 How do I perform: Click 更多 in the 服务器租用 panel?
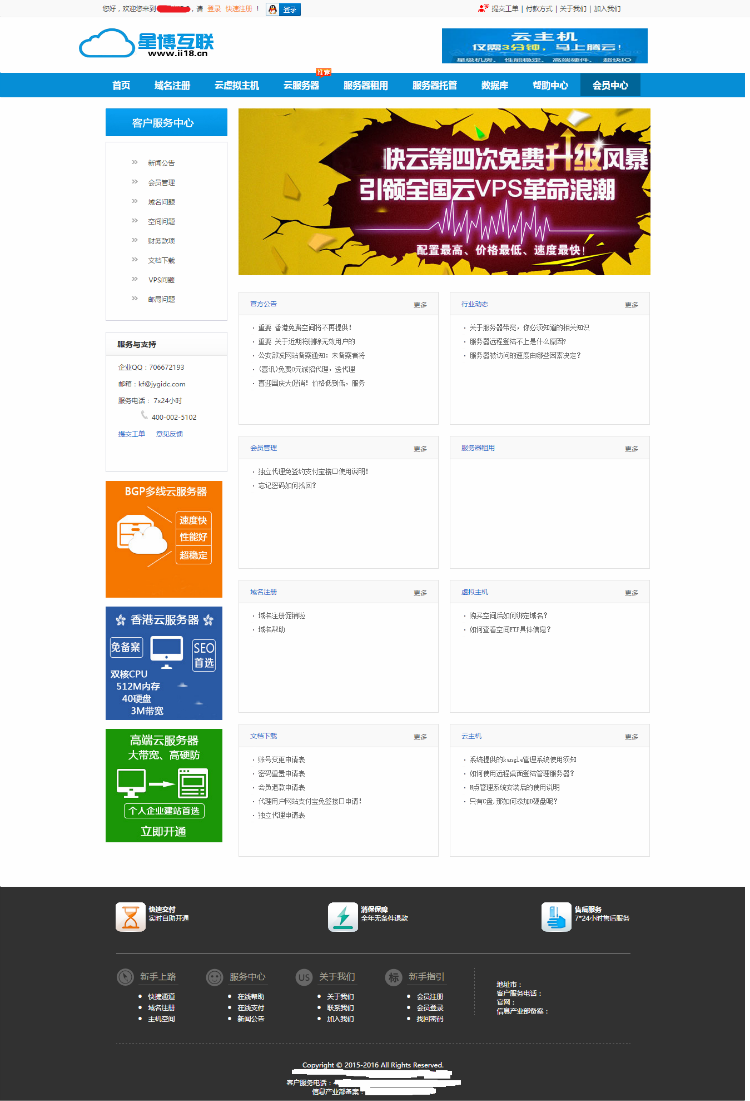click(x=631, y=449)
